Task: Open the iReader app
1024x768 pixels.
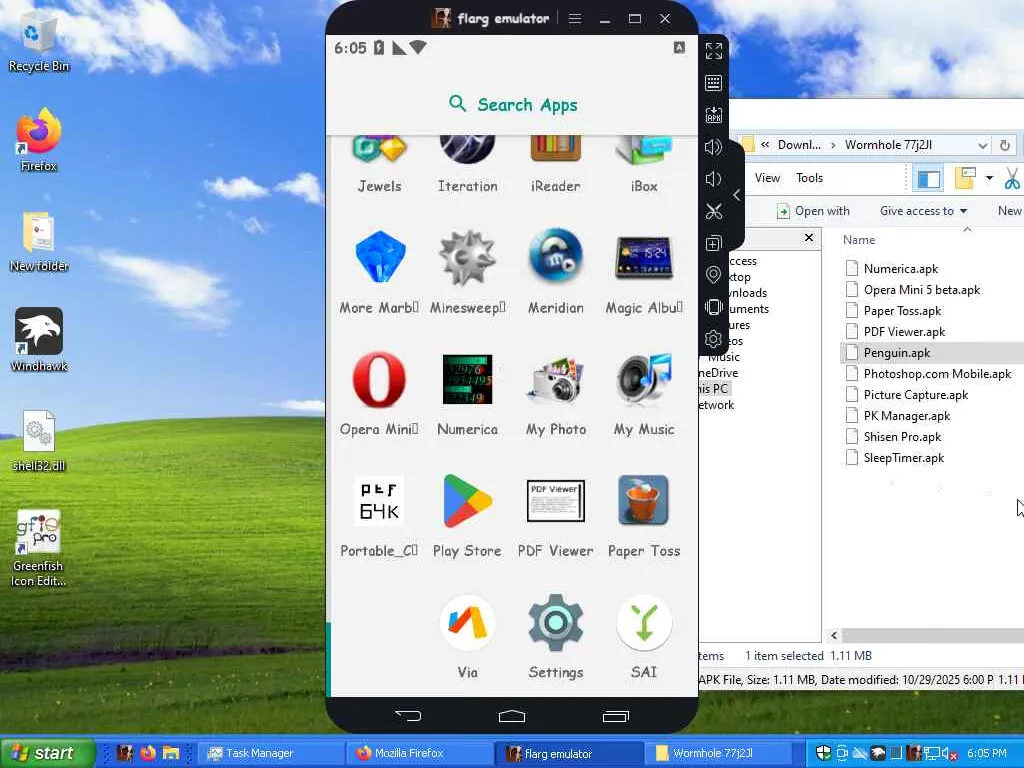Action: coord(556,163)
